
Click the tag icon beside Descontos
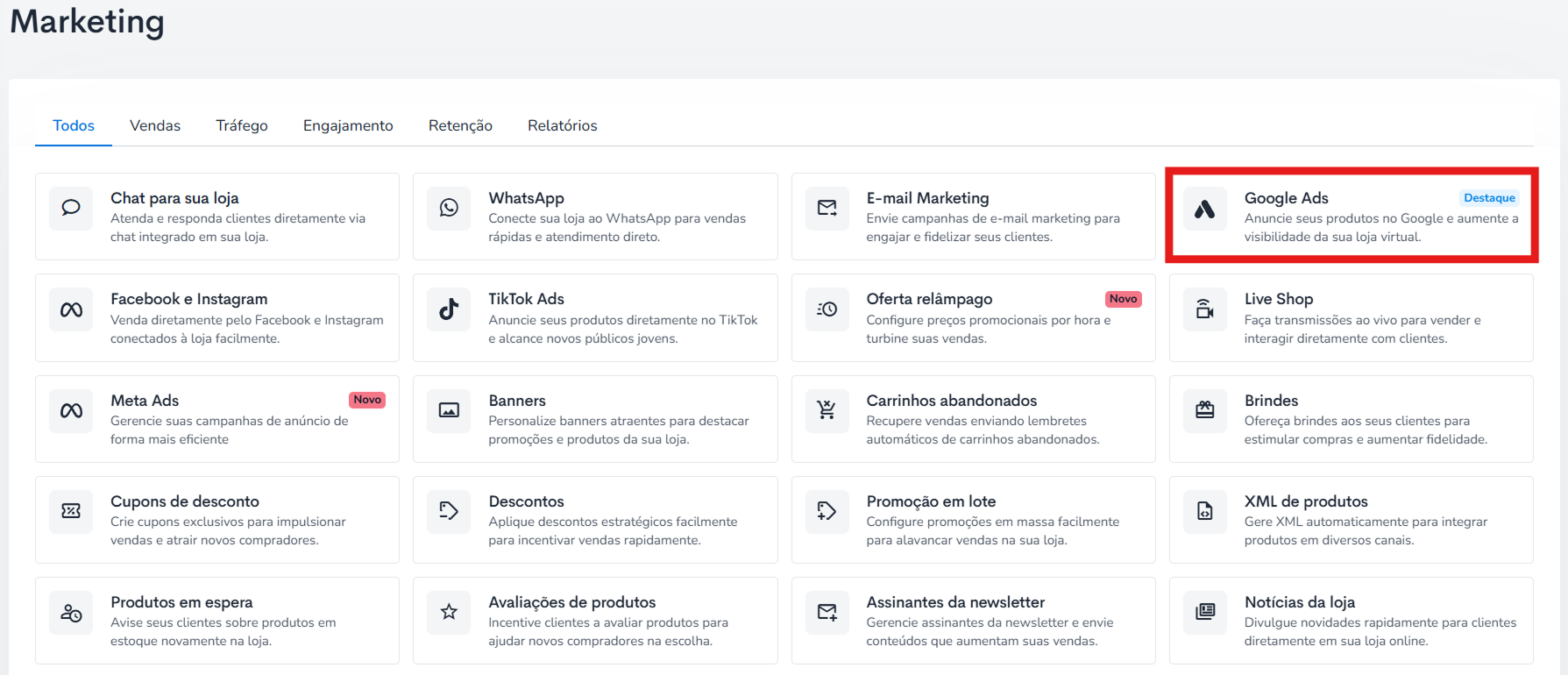(x=449, y=511)
